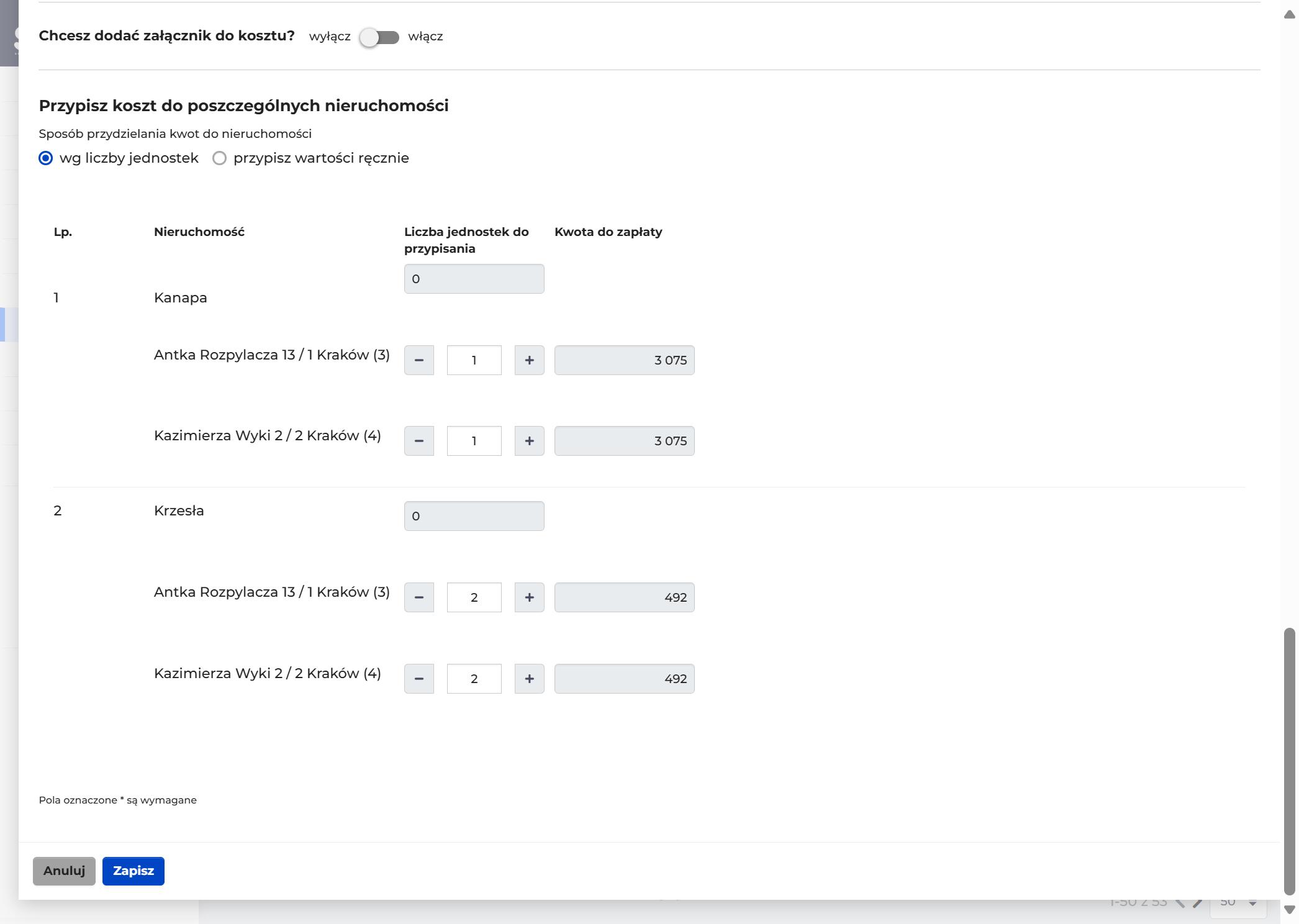Decrease units for Krzesła Antka Rozpylacza

419,597
